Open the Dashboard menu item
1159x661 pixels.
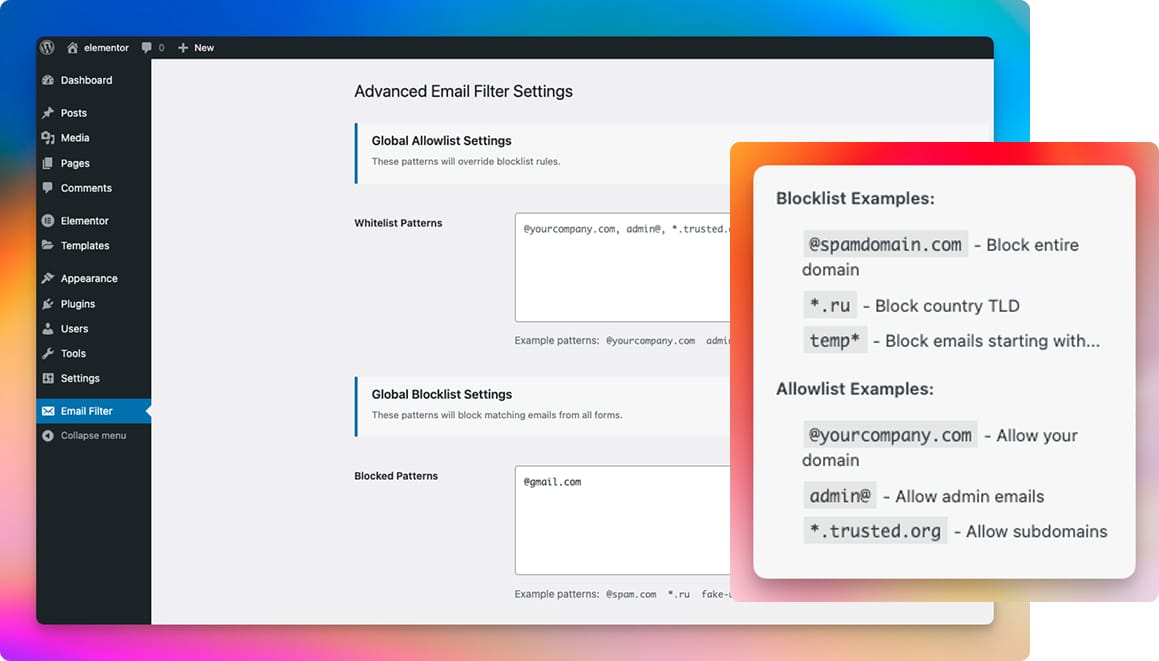pyautogui.click(x=86, y=80)
